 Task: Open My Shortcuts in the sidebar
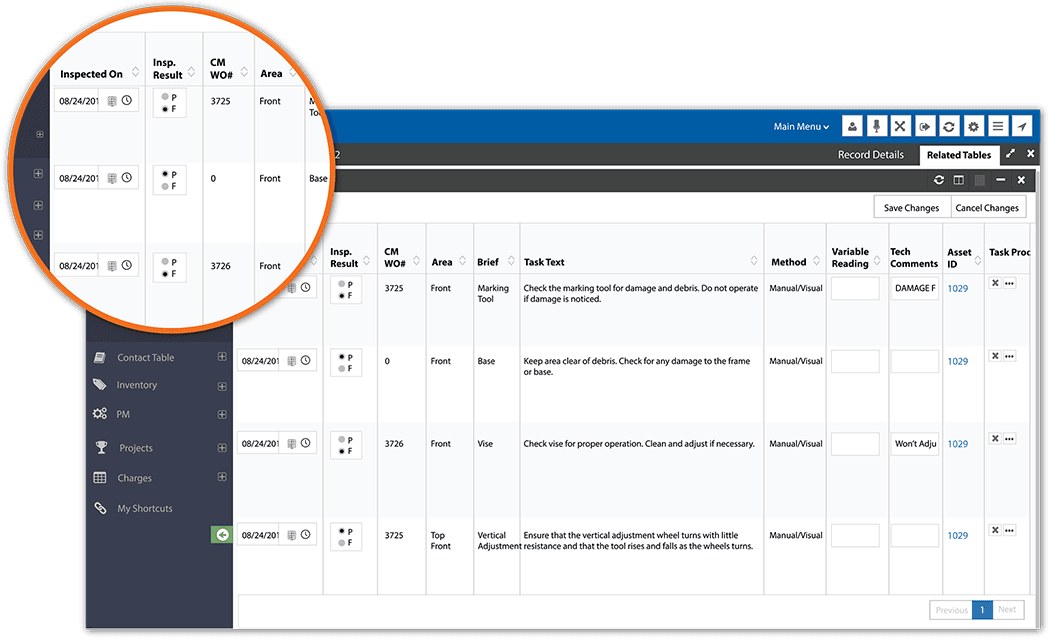(x=145, y=509)
